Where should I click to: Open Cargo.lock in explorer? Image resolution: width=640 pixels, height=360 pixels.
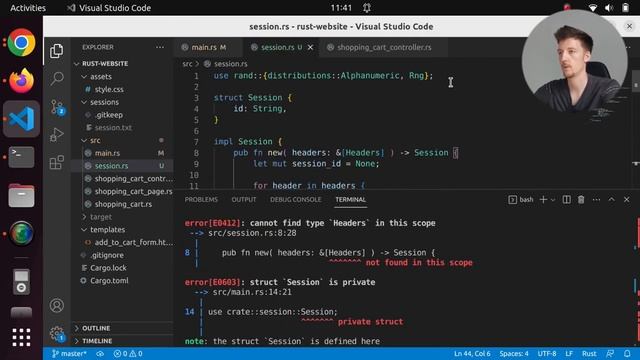(x=122, y=268)
